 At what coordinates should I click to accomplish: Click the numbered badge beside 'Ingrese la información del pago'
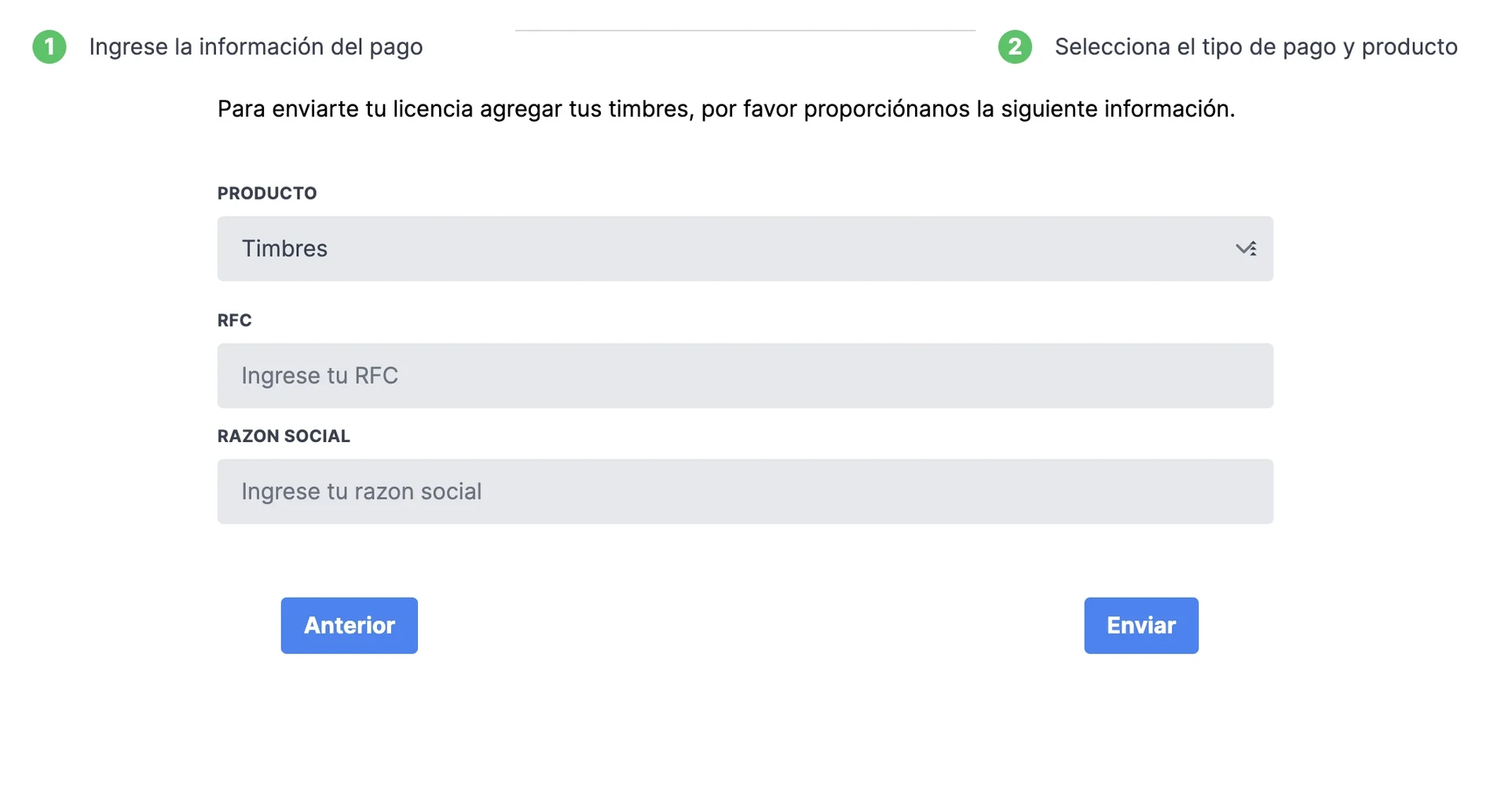[x=49, y=46]
